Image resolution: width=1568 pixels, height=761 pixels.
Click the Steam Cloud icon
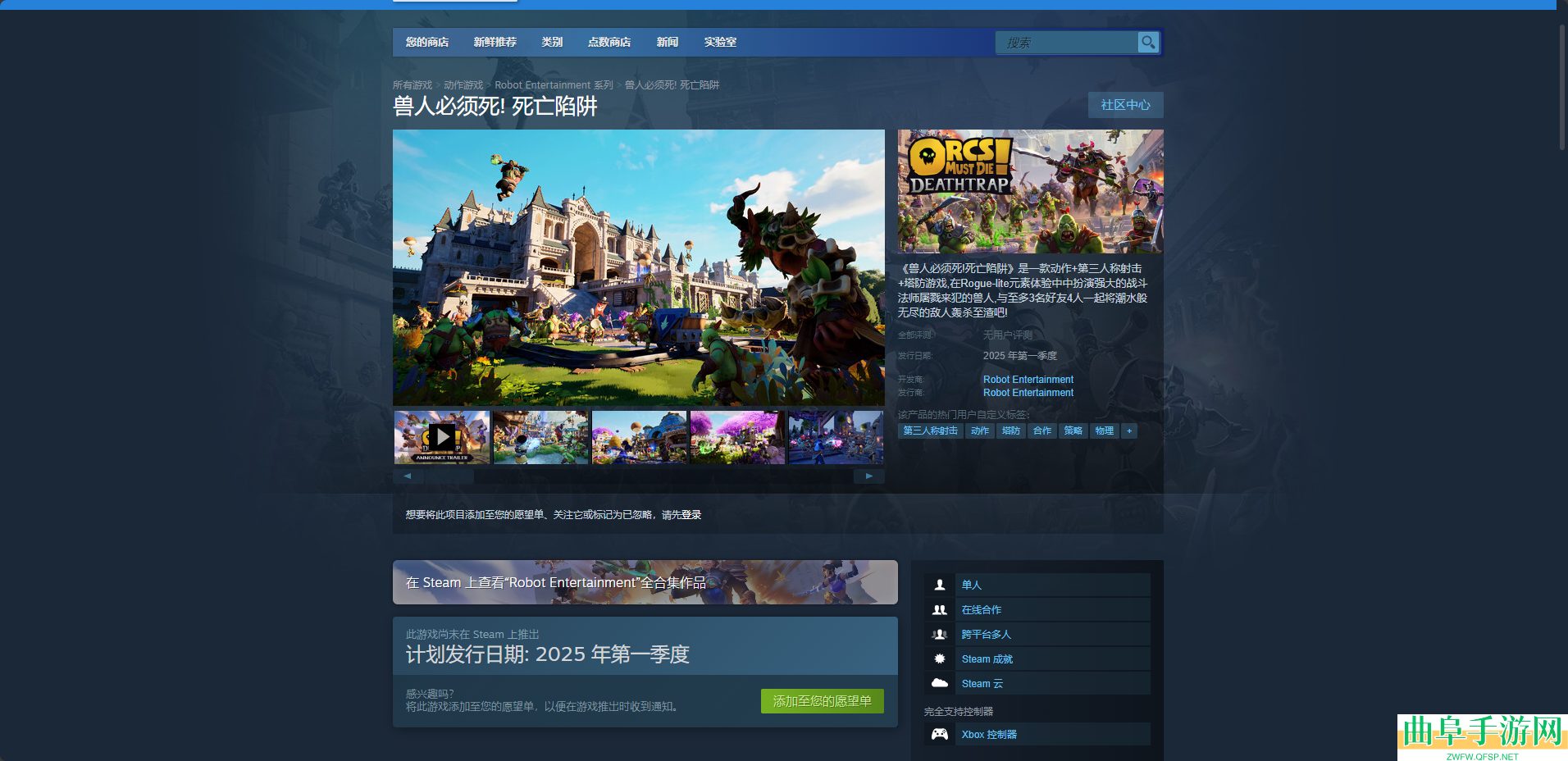940,683
